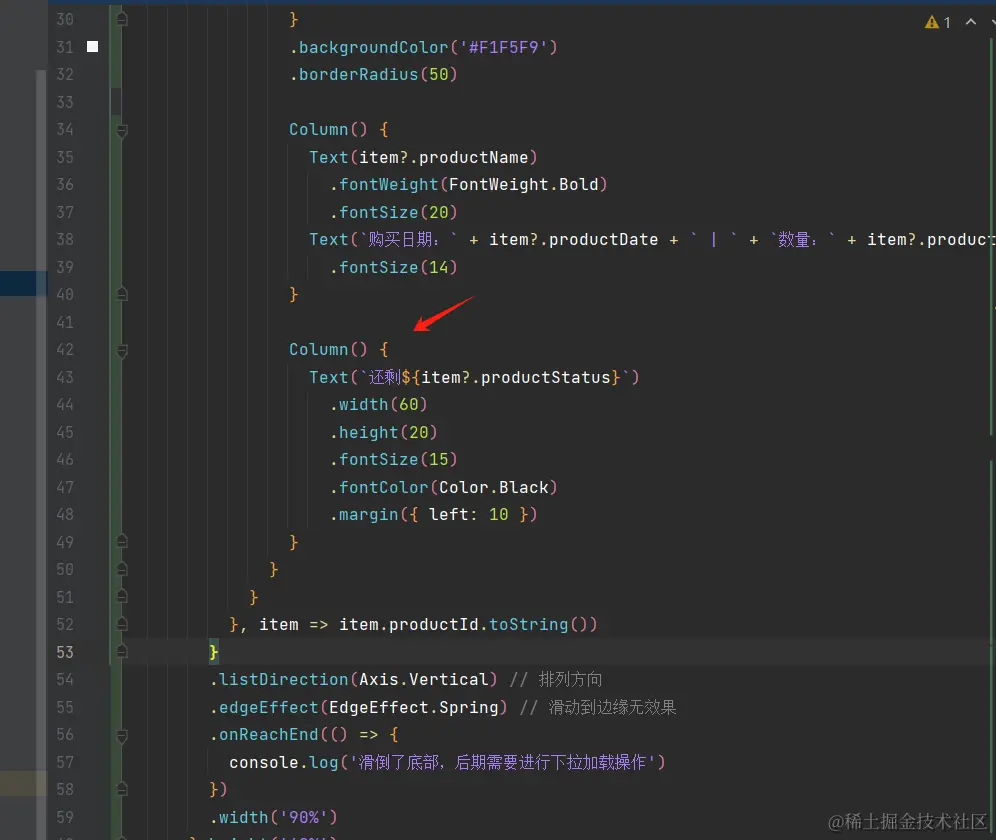The height and width of the screenshot is (840, 996).
Task: Click .margin({ left: 10 }) call
Action: tap(433, 515)
